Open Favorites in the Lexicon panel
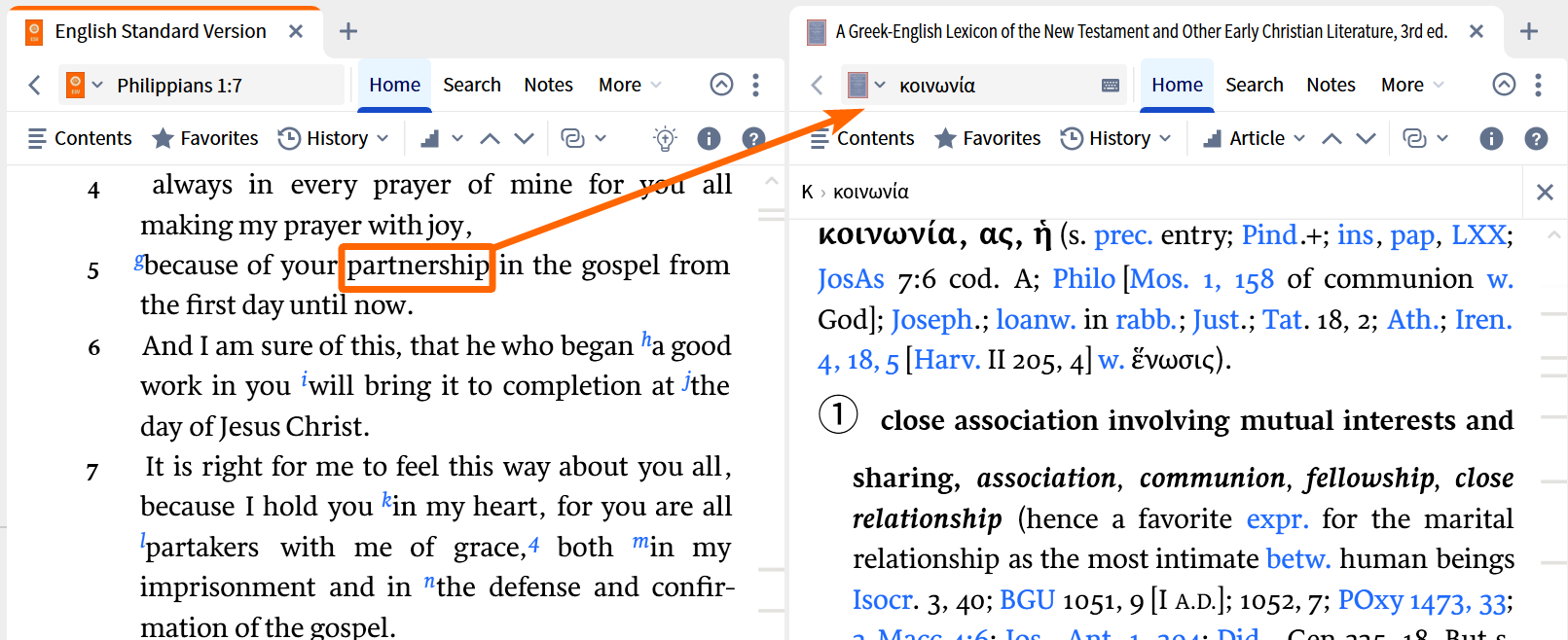Viewport: 1568px width, 640px height. point(988,139)
